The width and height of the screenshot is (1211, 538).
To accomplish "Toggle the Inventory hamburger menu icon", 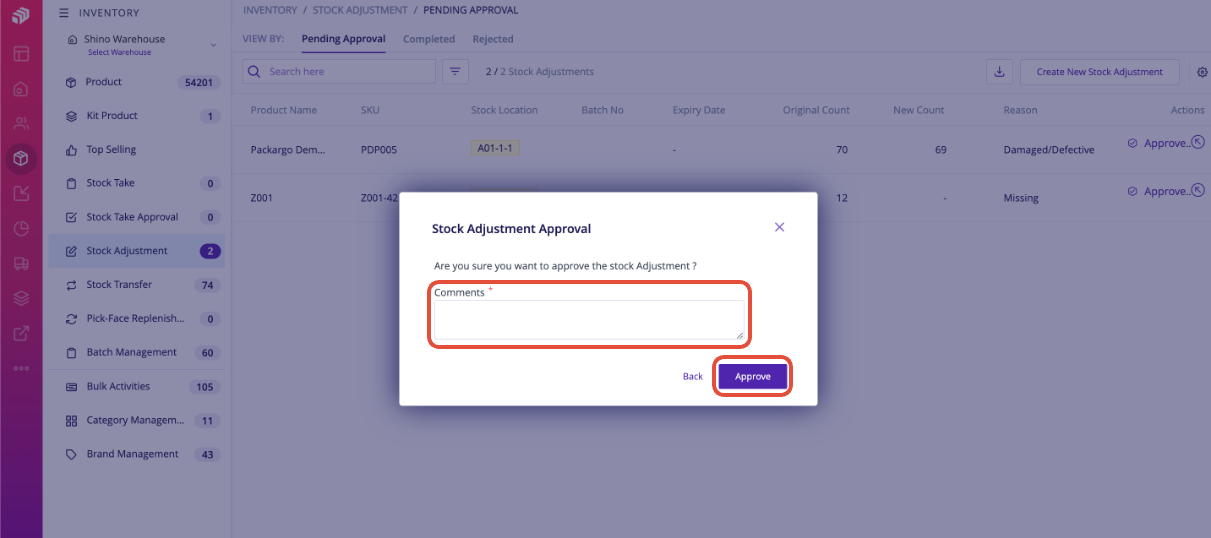I will (64, 13).
